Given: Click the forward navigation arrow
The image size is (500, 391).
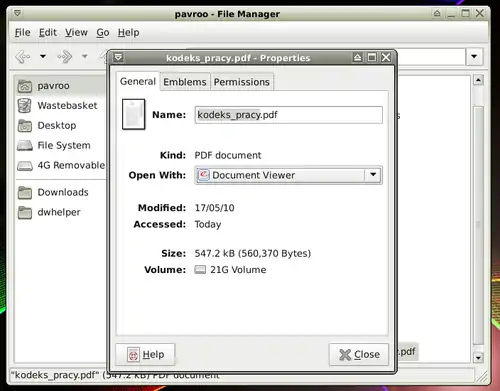Looking at the screenshot, I should click(65, 56).
